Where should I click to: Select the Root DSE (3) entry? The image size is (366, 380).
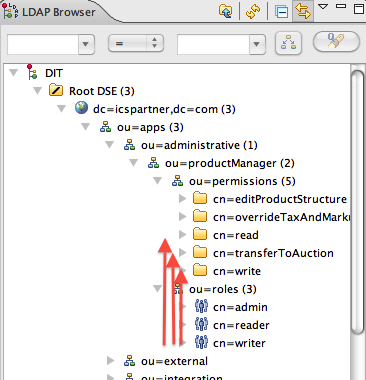point(102,91)
